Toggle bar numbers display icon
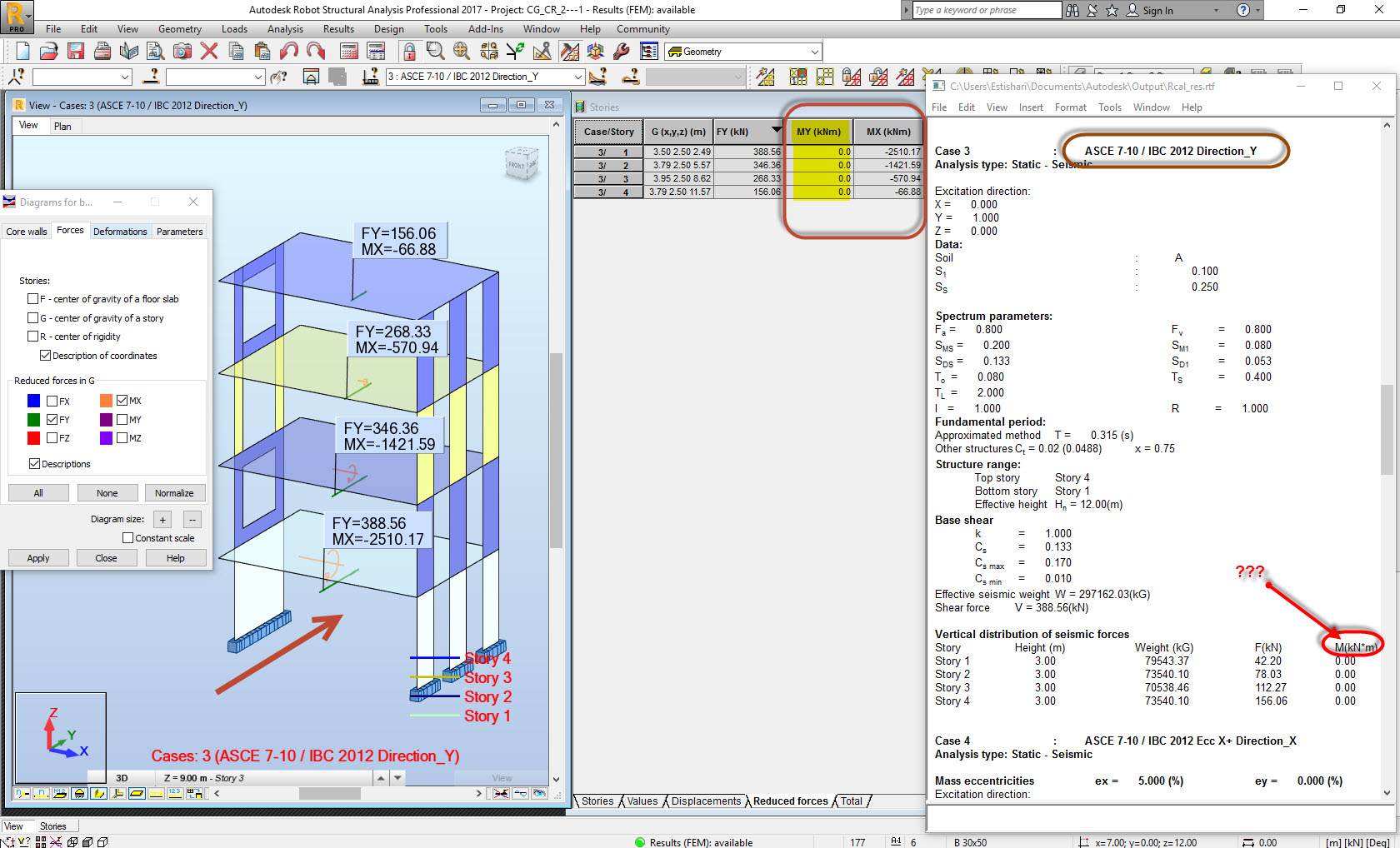 [x=42, y=794]
